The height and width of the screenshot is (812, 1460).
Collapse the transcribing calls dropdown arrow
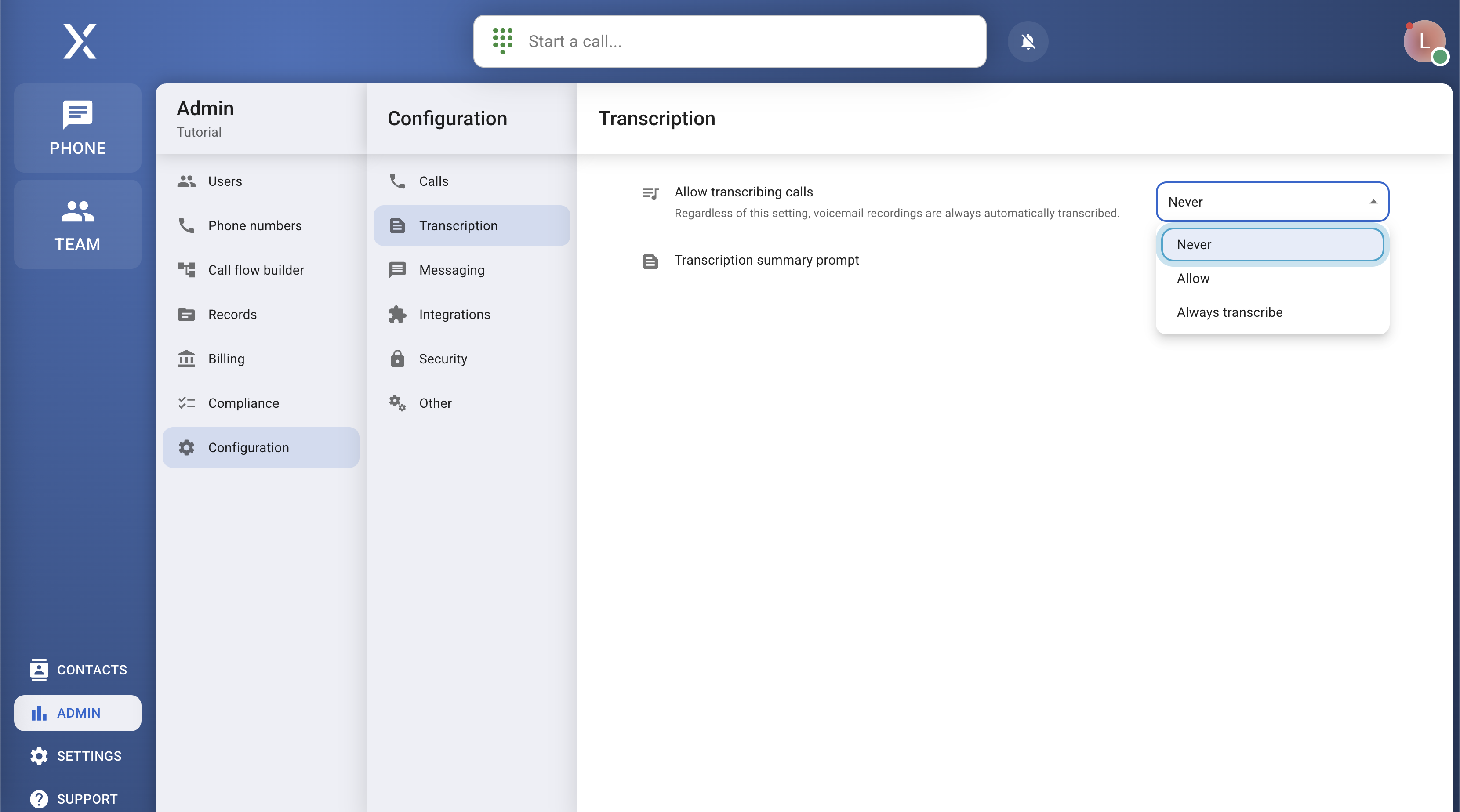point(1373,202)
